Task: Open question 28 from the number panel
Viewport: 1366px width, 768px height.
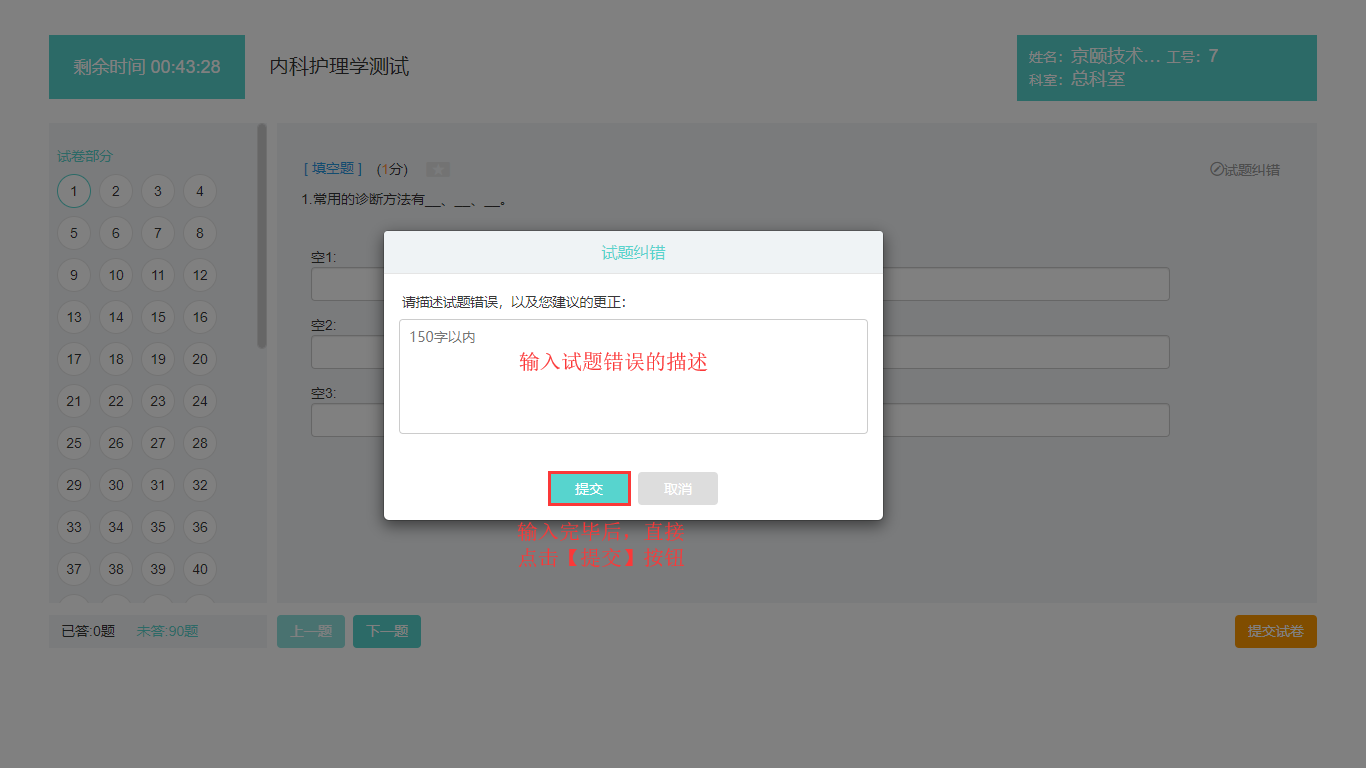Action: click(199, 443)
